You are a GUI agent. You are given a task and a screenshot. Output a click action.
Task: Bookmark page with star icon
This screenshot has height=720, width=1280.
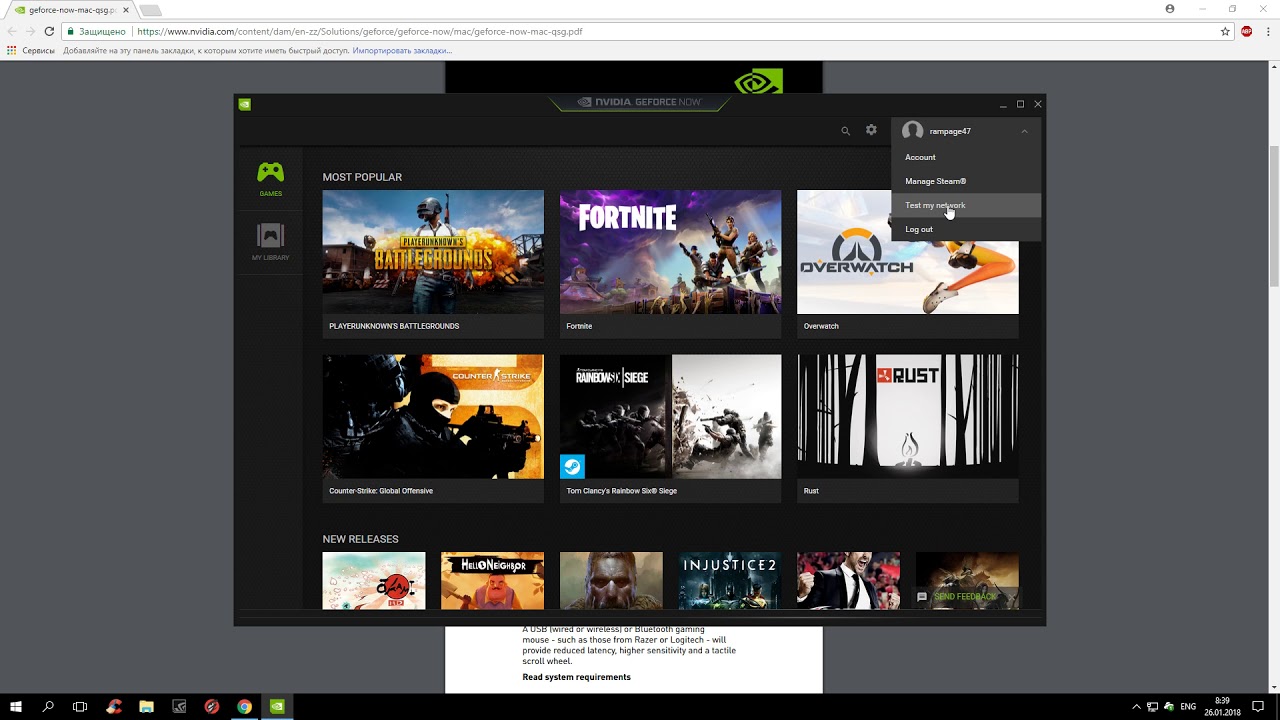click(1225, 31)
